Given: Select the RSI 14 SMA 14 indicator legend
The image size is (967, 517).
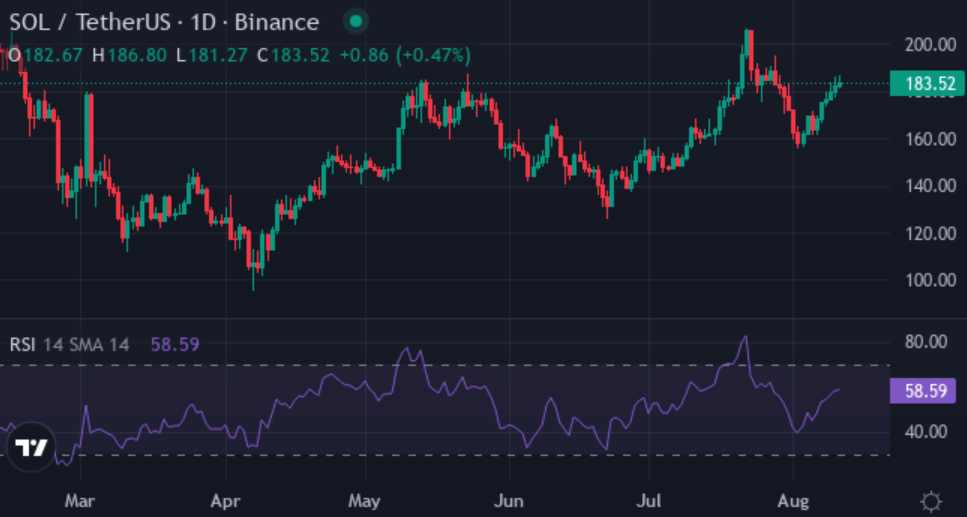Looking at the screenshot, I should 69,344.
